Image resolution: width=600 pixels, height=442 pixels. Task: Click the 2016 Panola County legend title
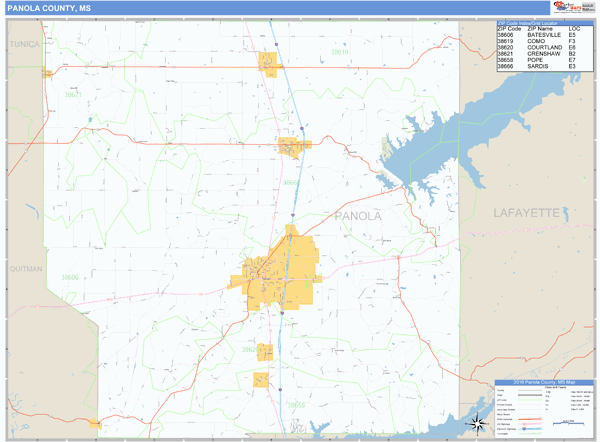(x=544, y=383)
